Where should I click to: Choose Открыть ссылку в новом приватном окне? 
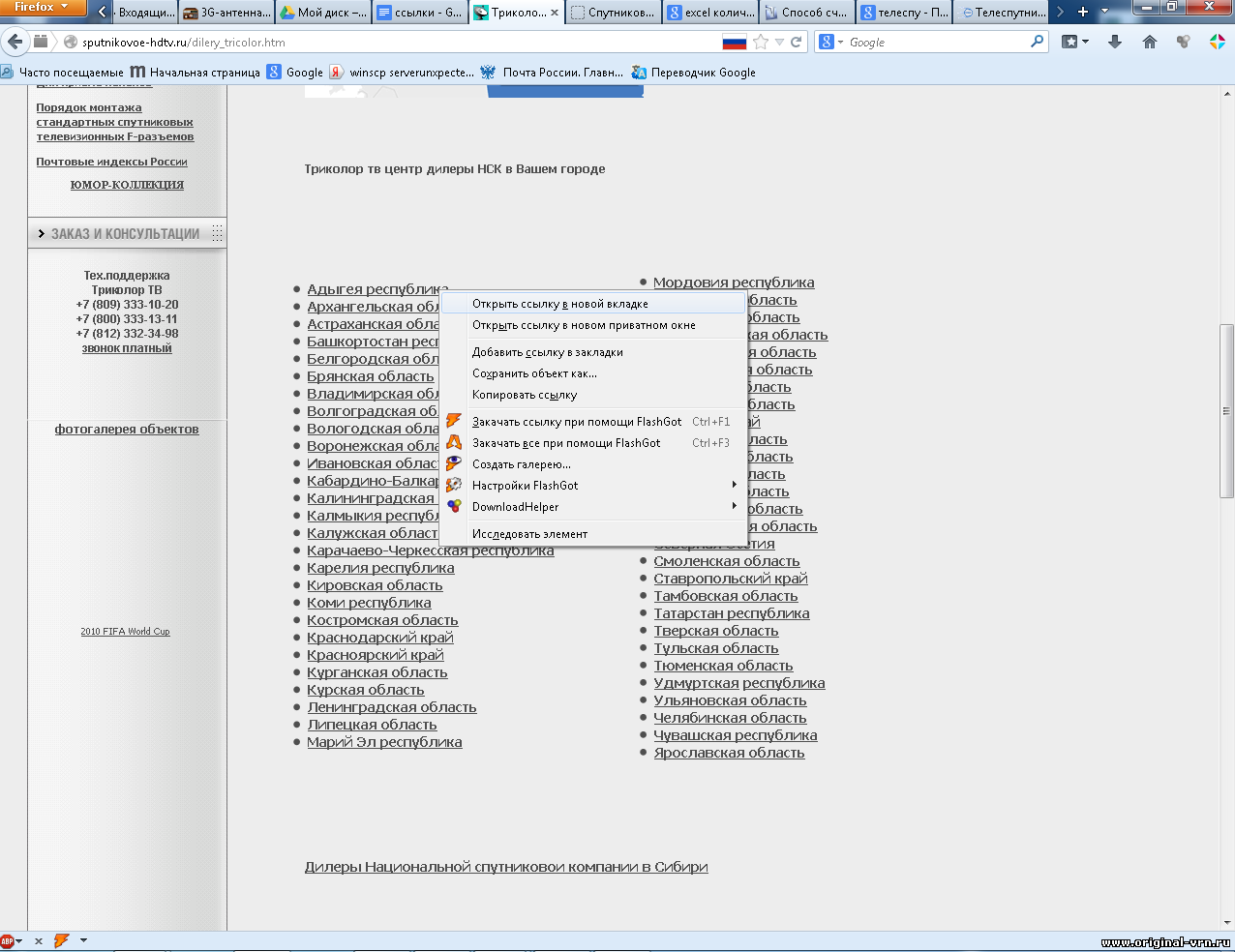click(593, 325)
